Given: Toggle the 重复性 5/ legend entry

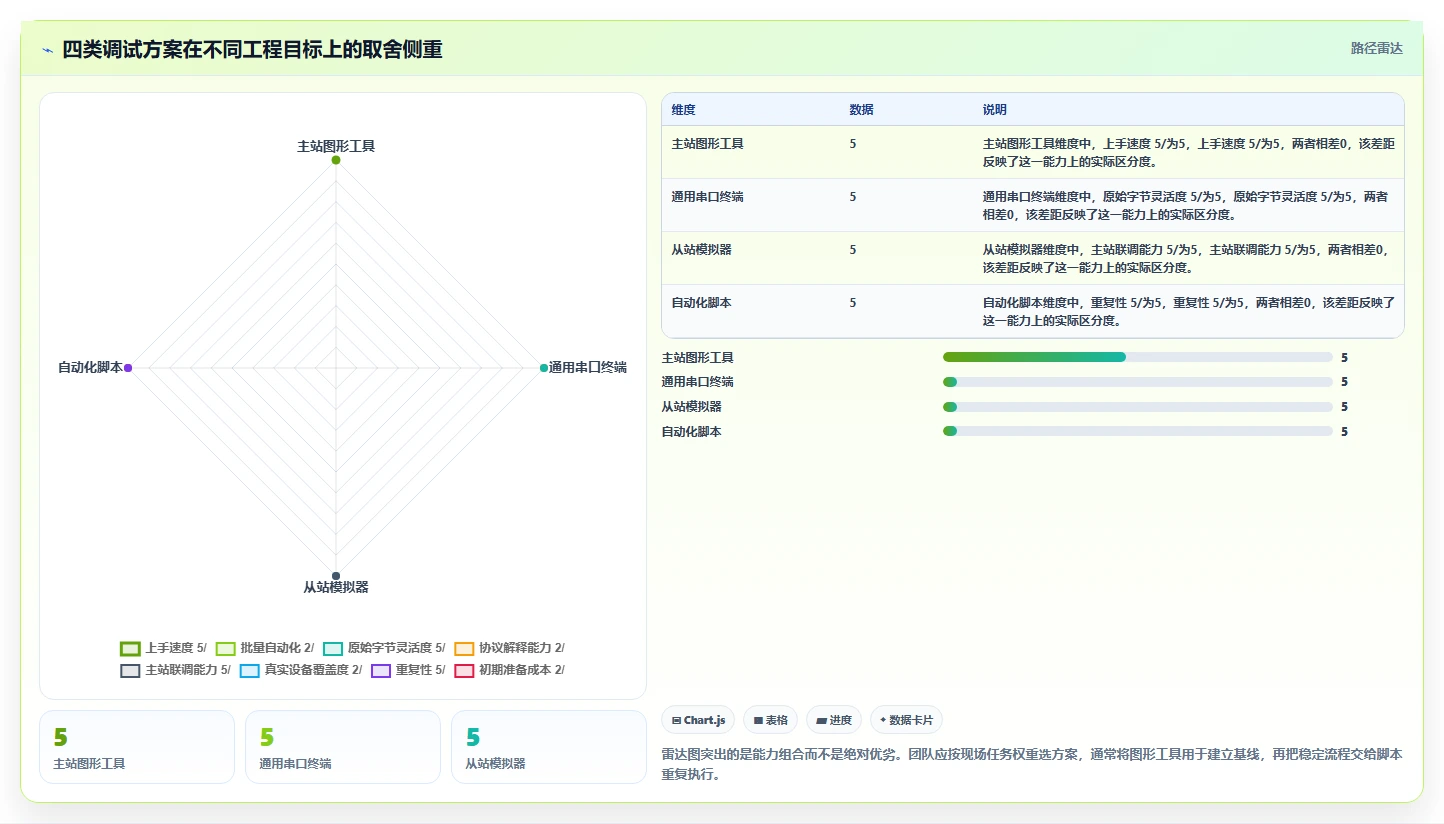Looking at the screenshot, I should (408, 670).
